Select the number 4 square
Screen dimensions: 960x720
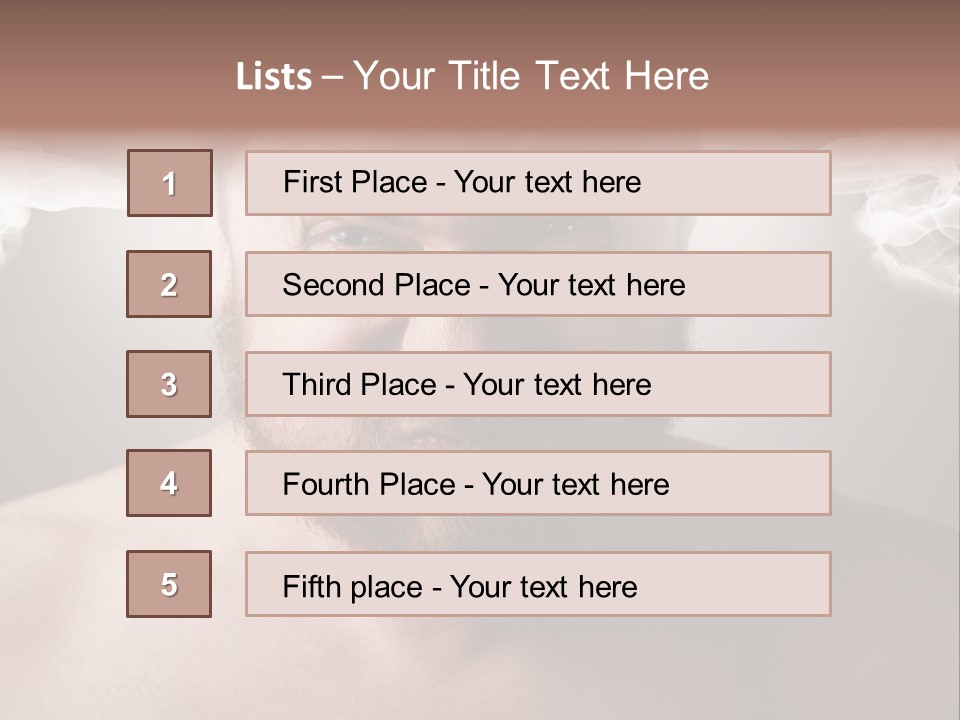[x=169, y=483]
